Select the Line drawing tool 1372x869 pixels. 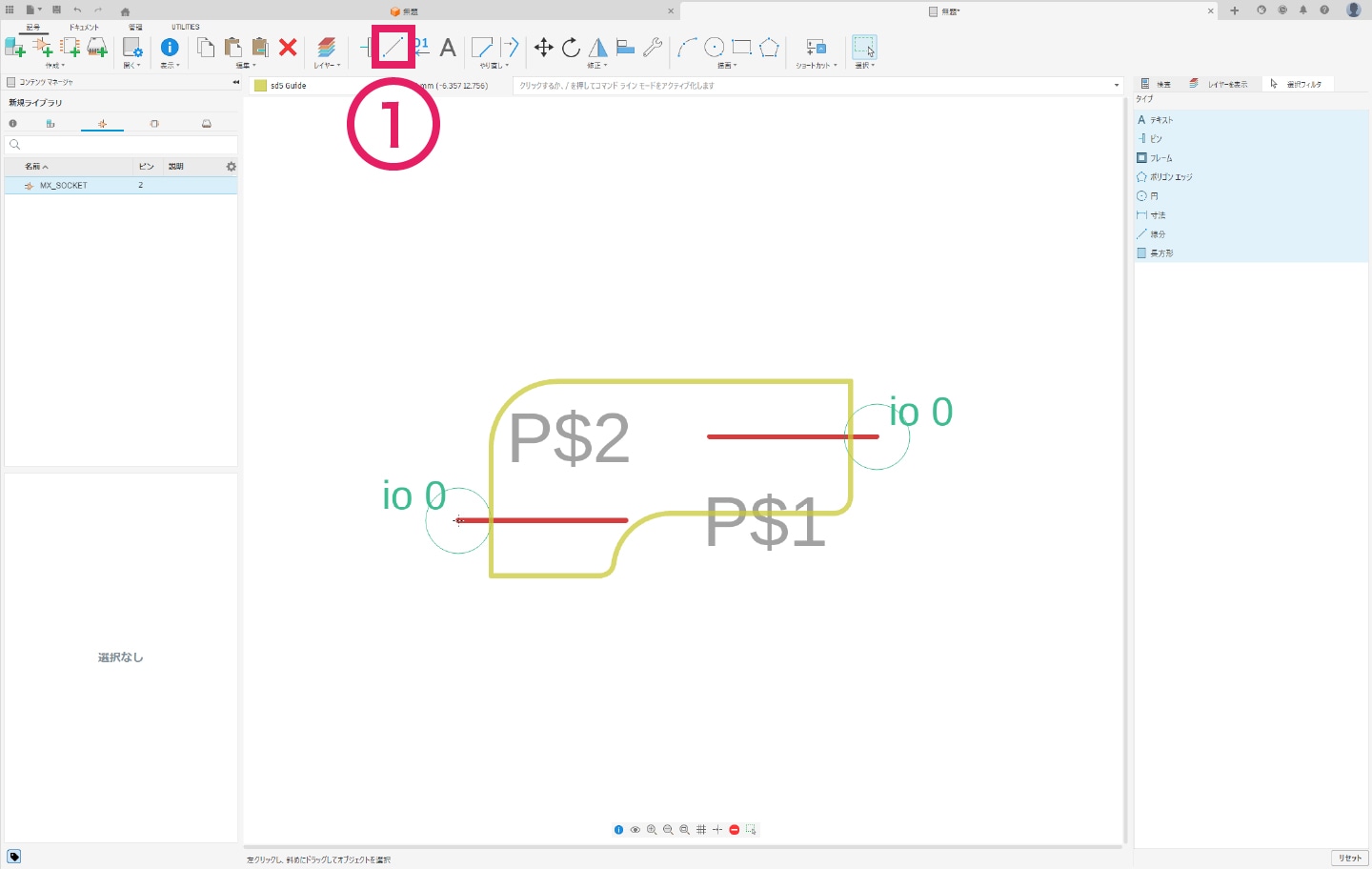[x=393, y=47]
